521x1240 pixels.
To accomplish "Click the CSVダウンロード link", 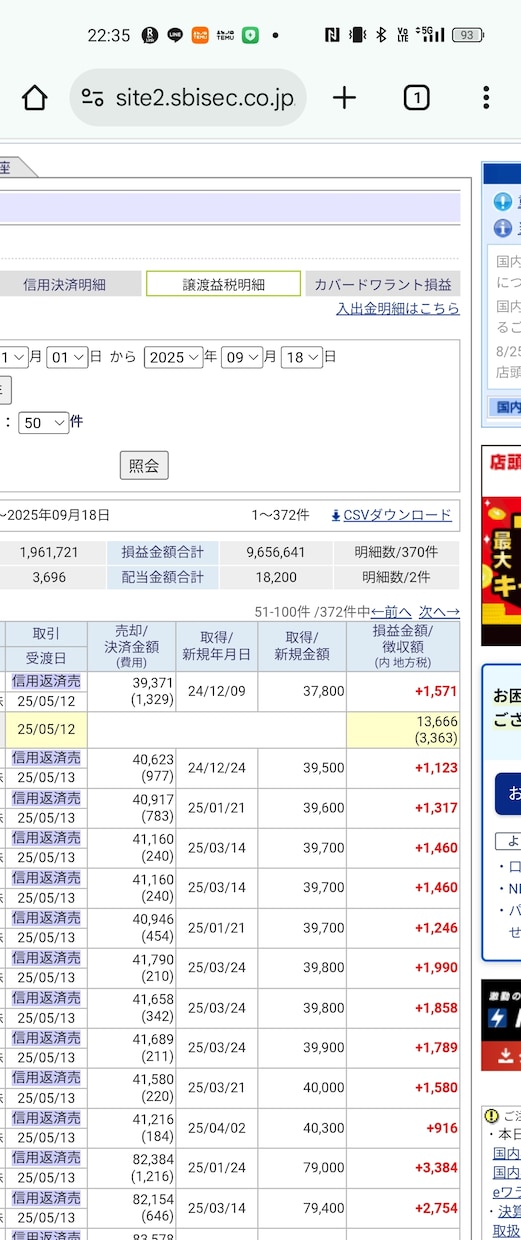I will (x=398, y=515).
